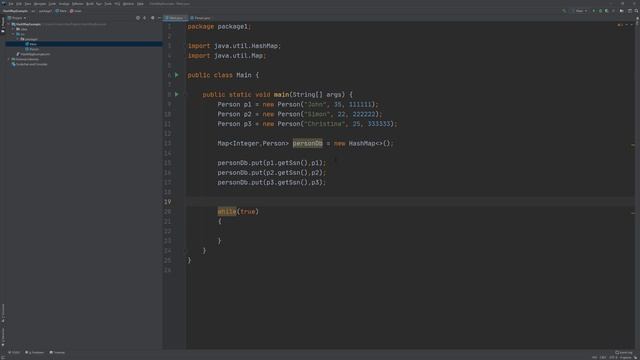
Task: Run the Main class from gutter icon
Action: (x=177, y=75)
